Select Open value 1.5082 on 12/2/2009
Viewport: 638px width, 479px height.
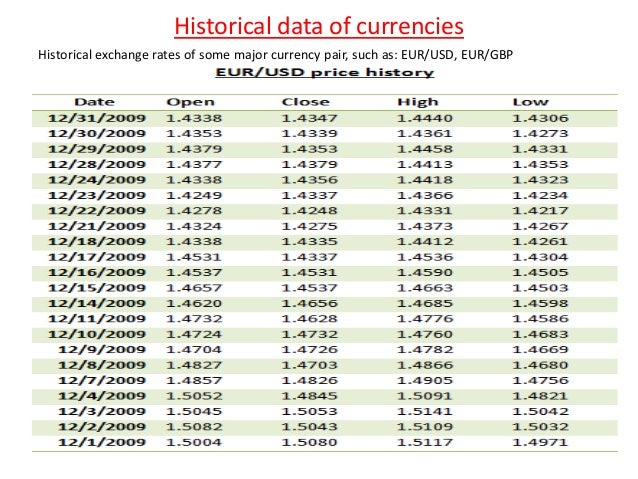(x=194, y=427)
